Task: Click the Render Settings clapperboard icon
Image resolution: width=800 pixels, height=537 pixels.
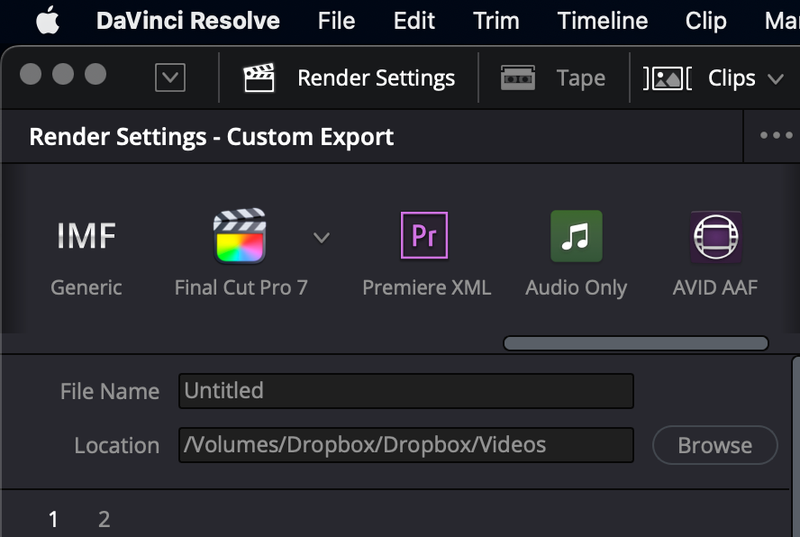Action: pyautogui.click(x=259, y=78)
